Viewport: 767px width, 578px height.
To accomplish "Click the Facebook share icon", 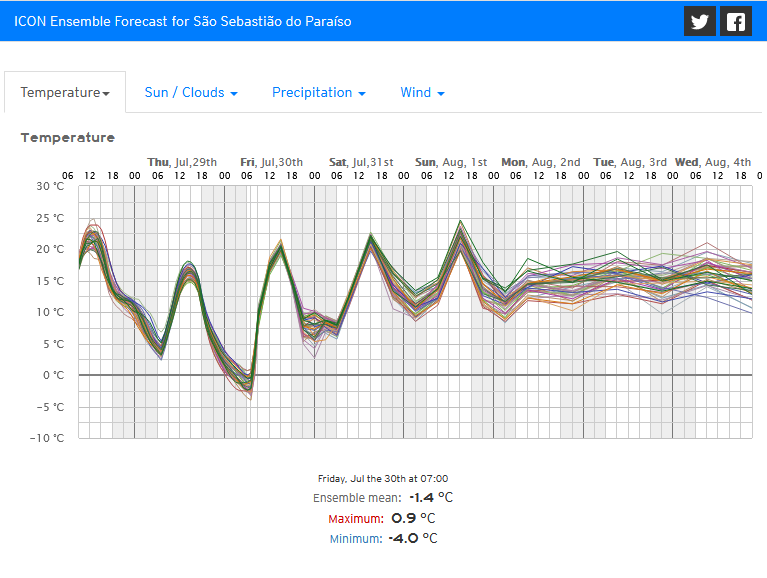I will (x=736, y=21).
